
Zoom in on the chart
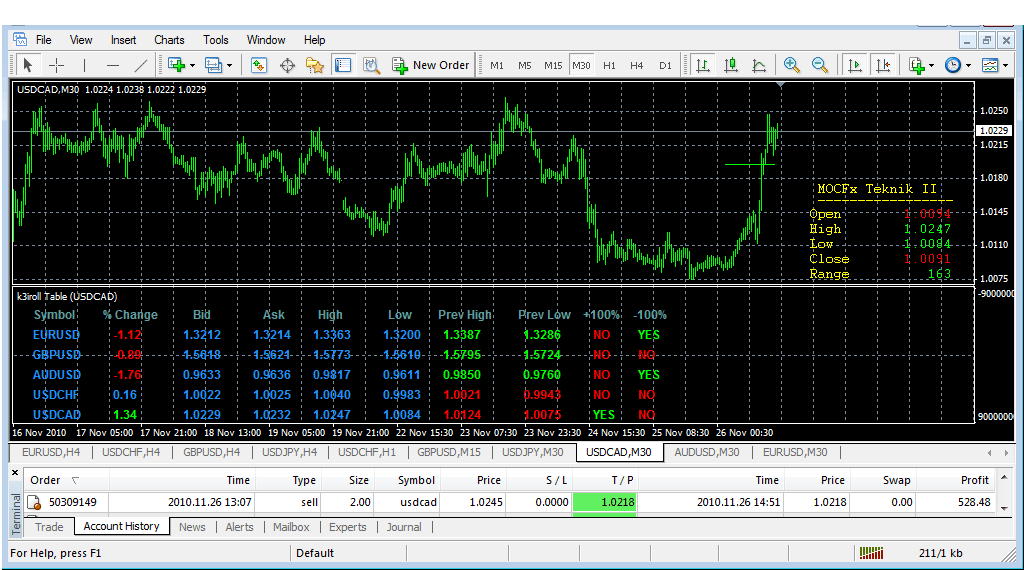pos(792,65)
